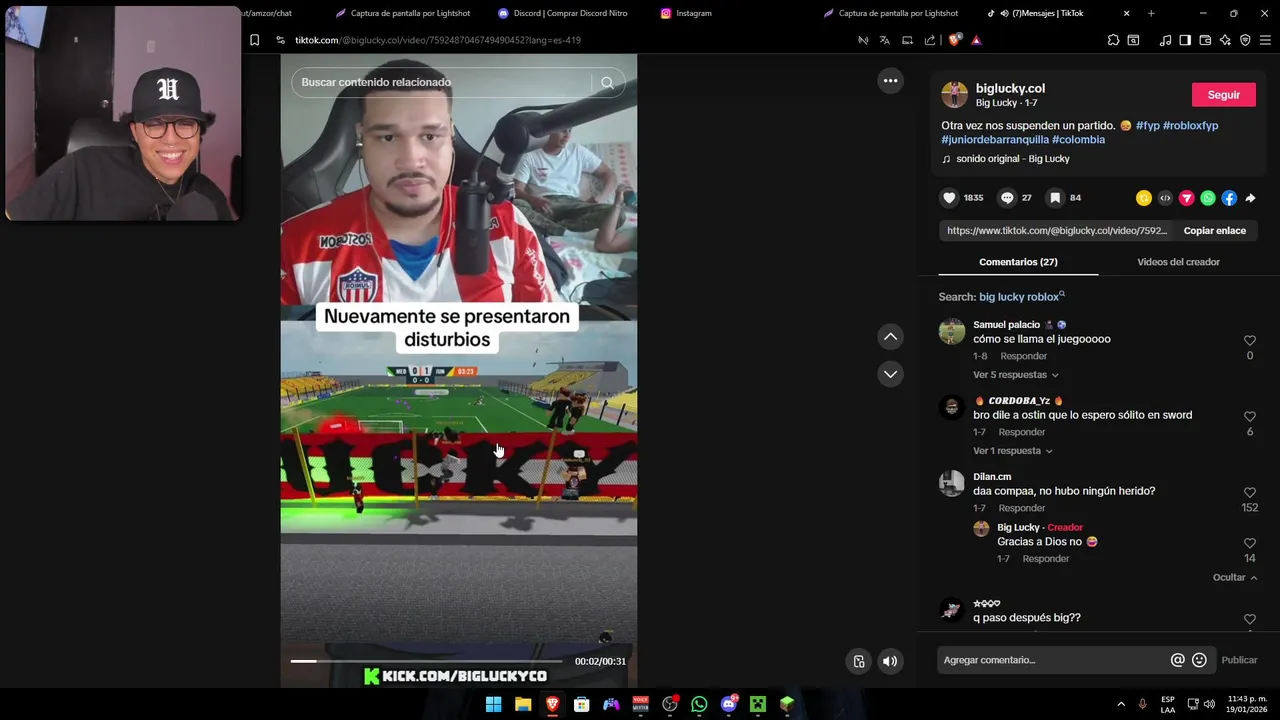This screenshot has height=720, width=1280.
Task: Click the 'Seguir' button
Action: click(x=1224, y=95)
